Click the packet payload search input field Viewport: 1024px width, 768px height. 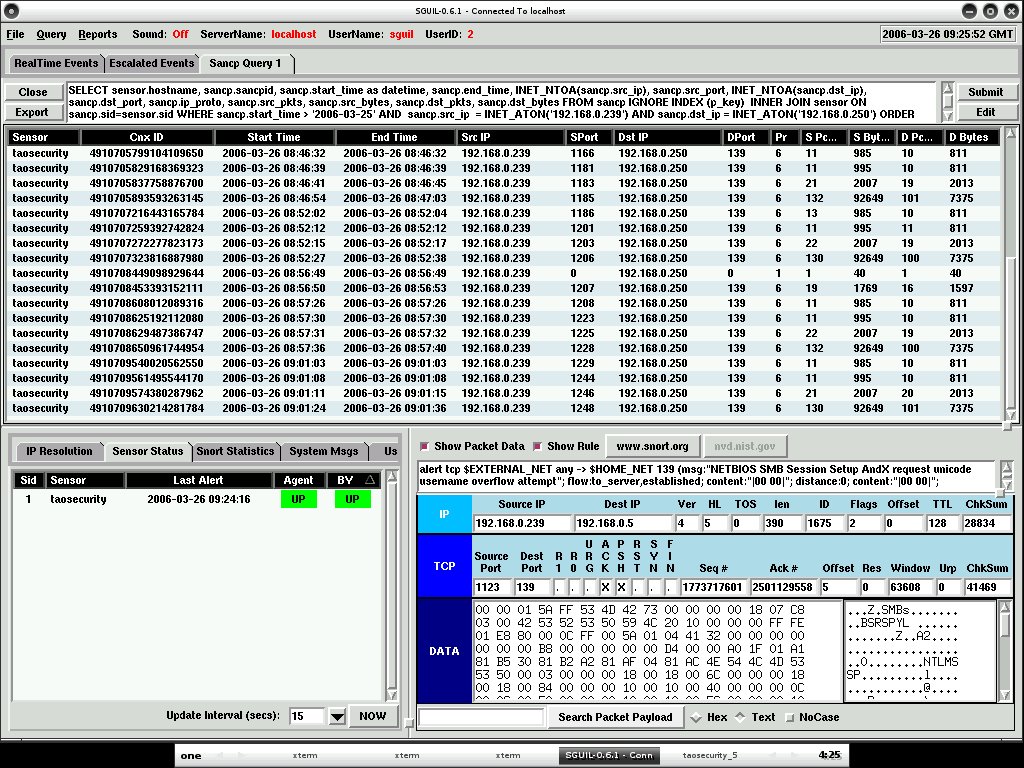tap(481, 717)
